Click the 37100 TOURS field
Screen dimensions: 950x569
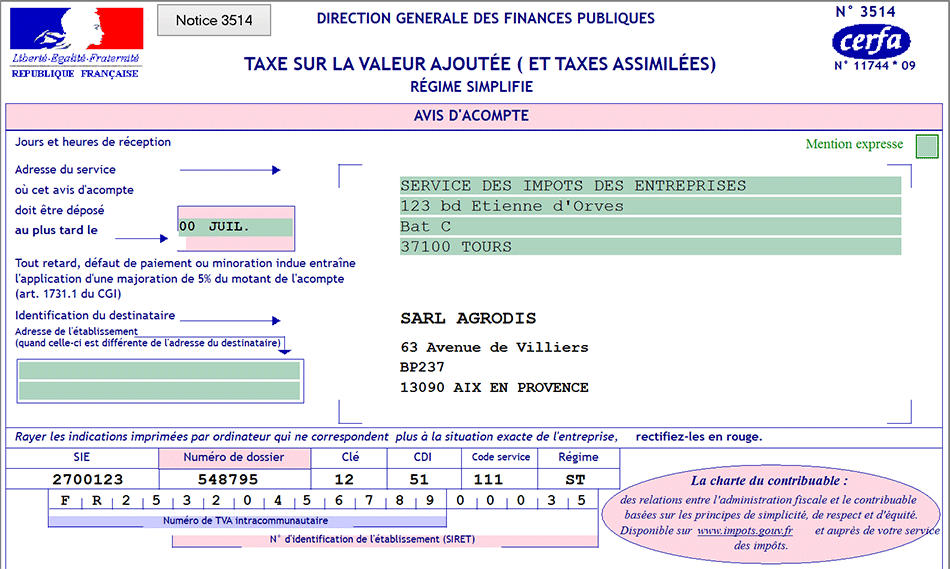[650, 246]
